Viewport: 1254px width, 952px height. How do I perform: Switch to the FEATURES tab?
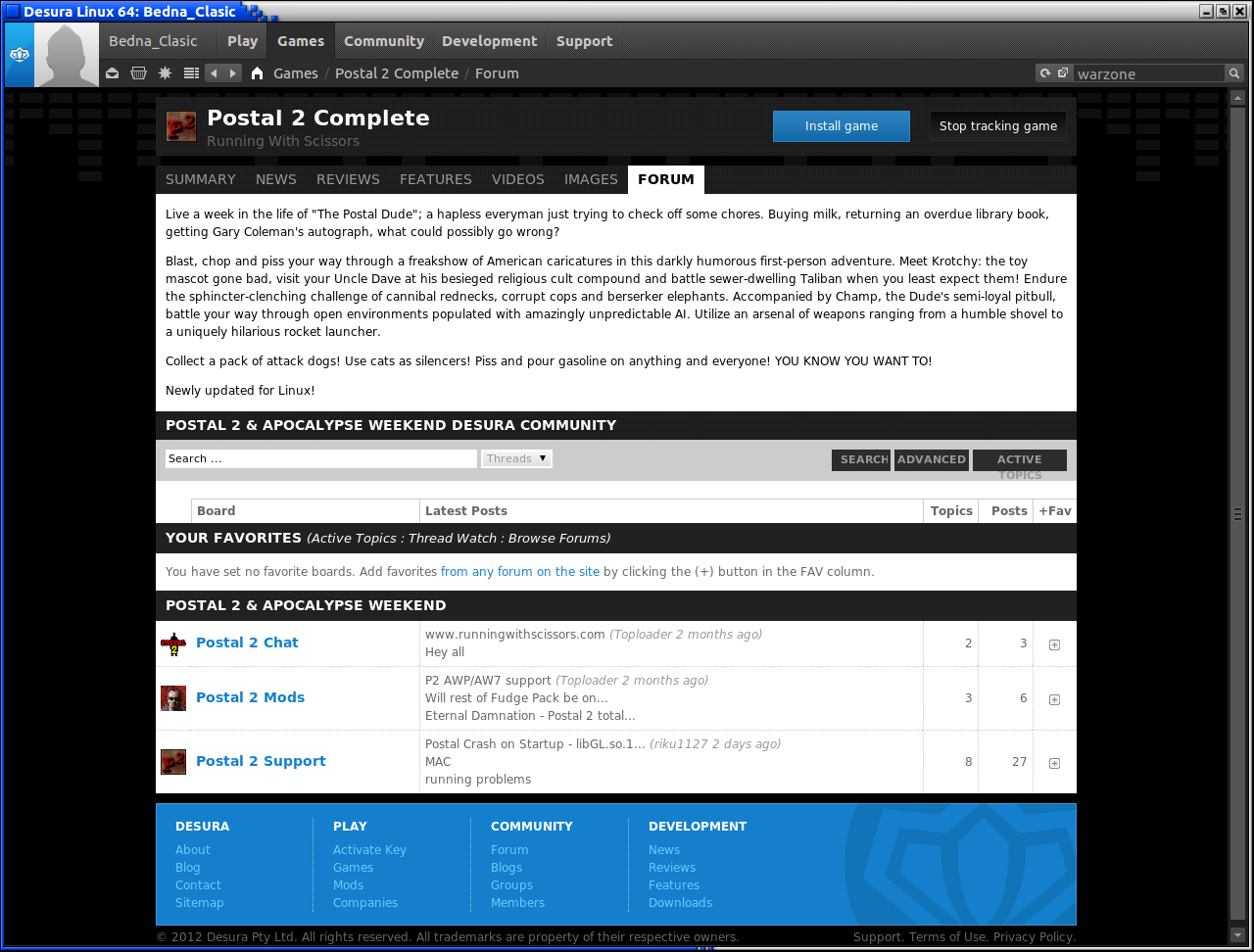tap(436, 179)
